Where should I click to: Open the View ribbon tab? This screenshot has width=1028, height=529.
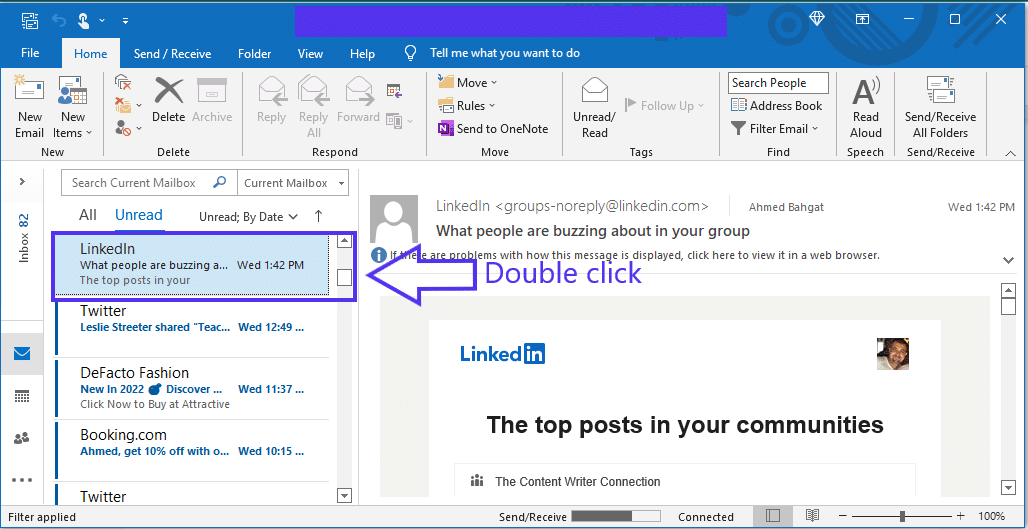pos(310,54)
